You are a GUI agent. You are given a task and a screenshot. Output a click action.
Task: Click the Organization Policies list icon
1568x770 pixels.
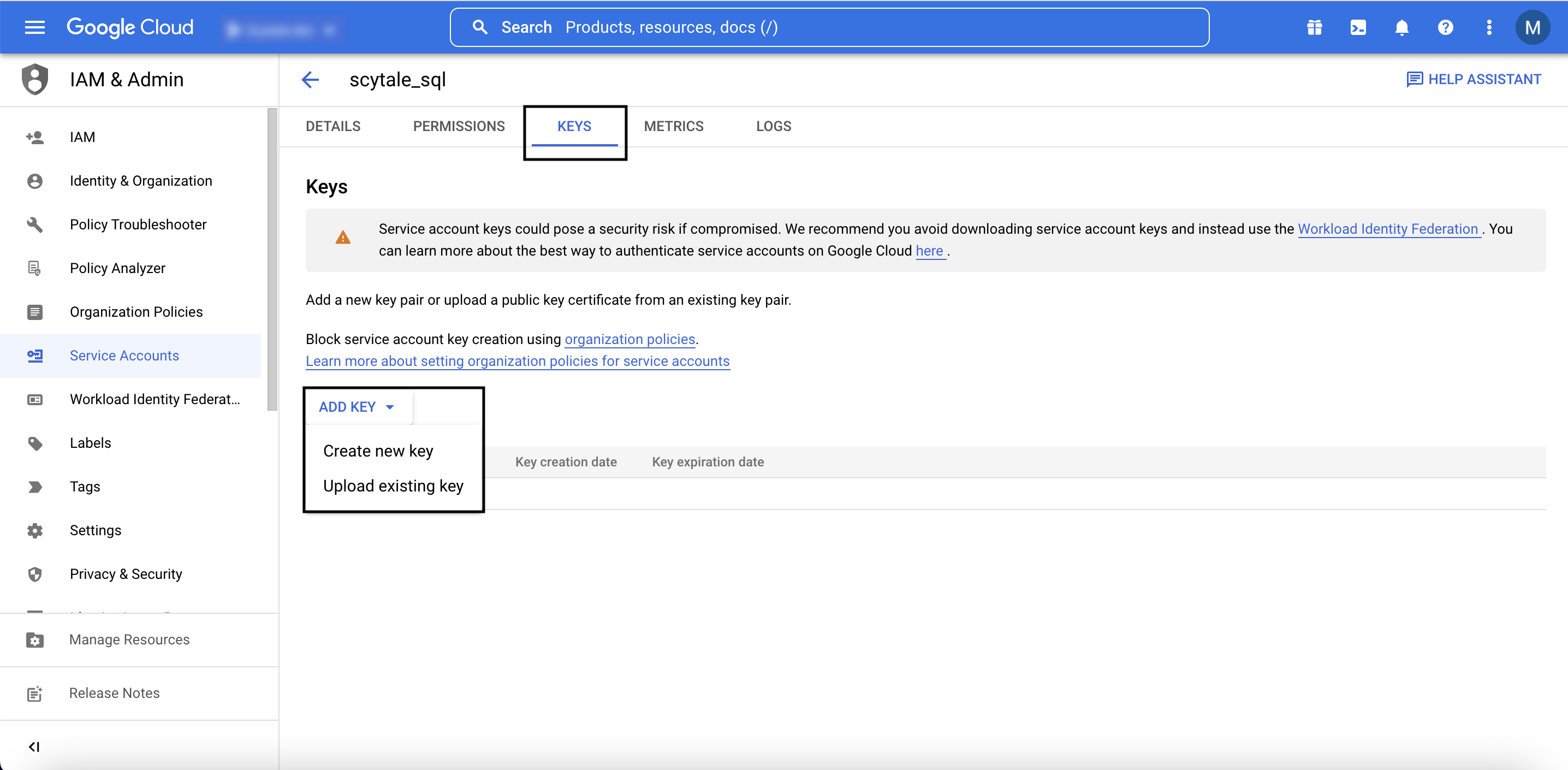[35, 312]
